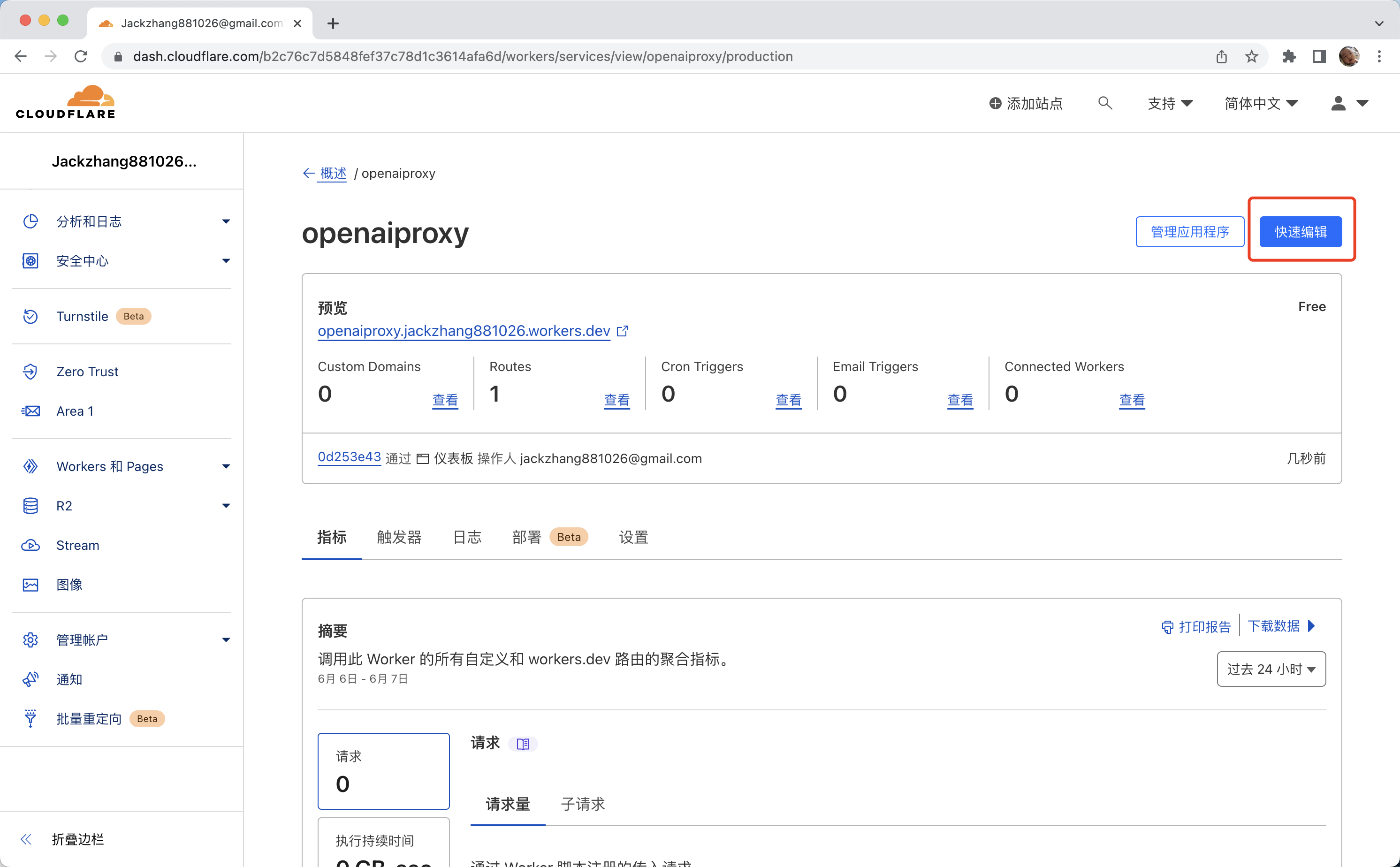Open the 图像 (Images) sidebar item
Image resolution: width=1400 pixels, height=867 pixels.
[69, 584]
